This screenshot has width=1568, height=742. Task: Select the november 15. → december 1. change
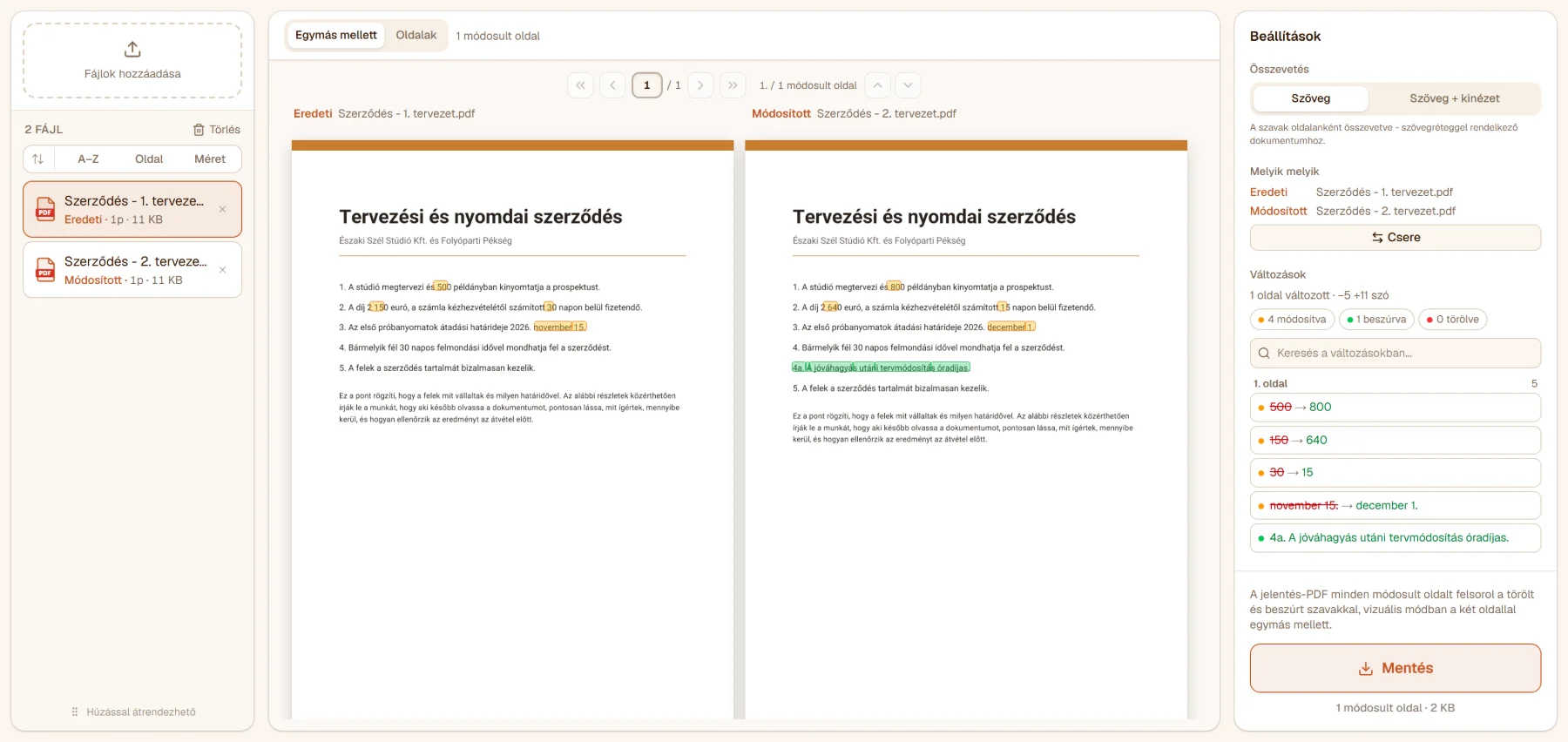(1396, 506)
